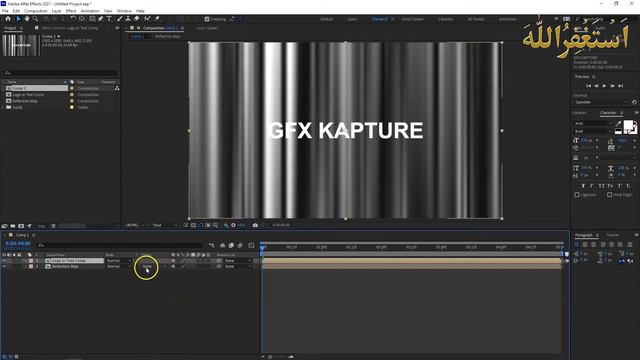Select the Clone Stamp tool

(128, 19)
